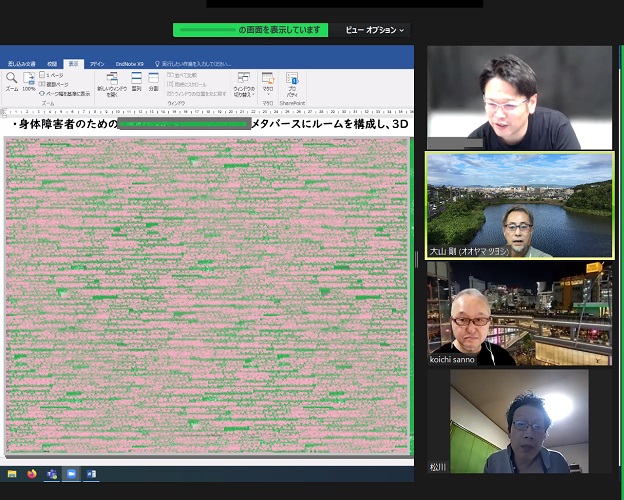Viewport: 624px width, 500px height.
Task: Click the Split (分割) window icon
Action: (x=153, y=80)
